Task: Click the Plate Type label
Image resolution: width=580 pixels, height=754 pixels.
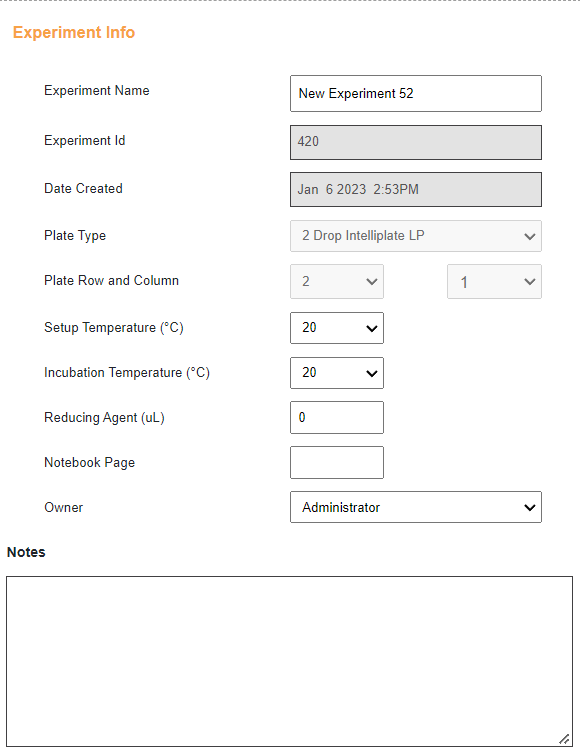Action: [75, 236]
